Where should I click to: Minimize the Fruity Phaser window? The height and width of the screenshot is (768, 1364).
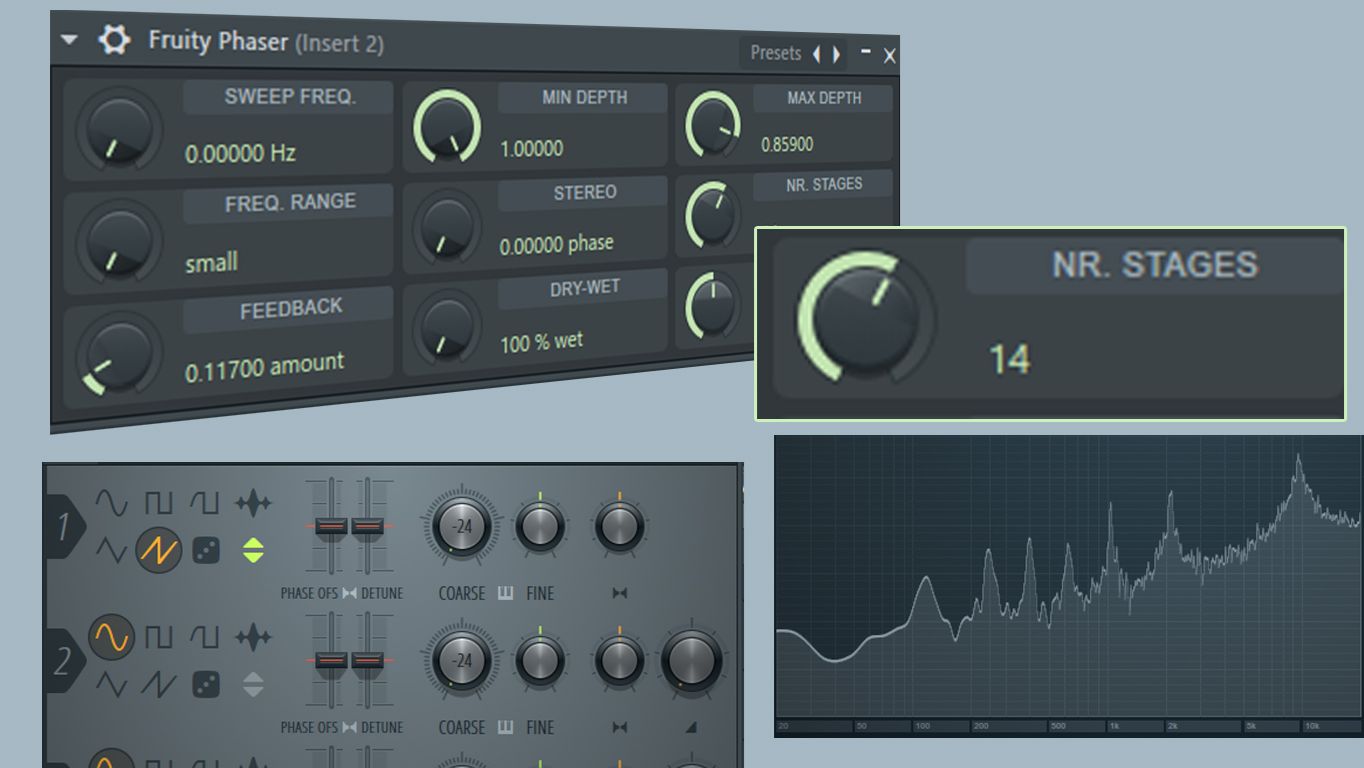coord(866,52)
